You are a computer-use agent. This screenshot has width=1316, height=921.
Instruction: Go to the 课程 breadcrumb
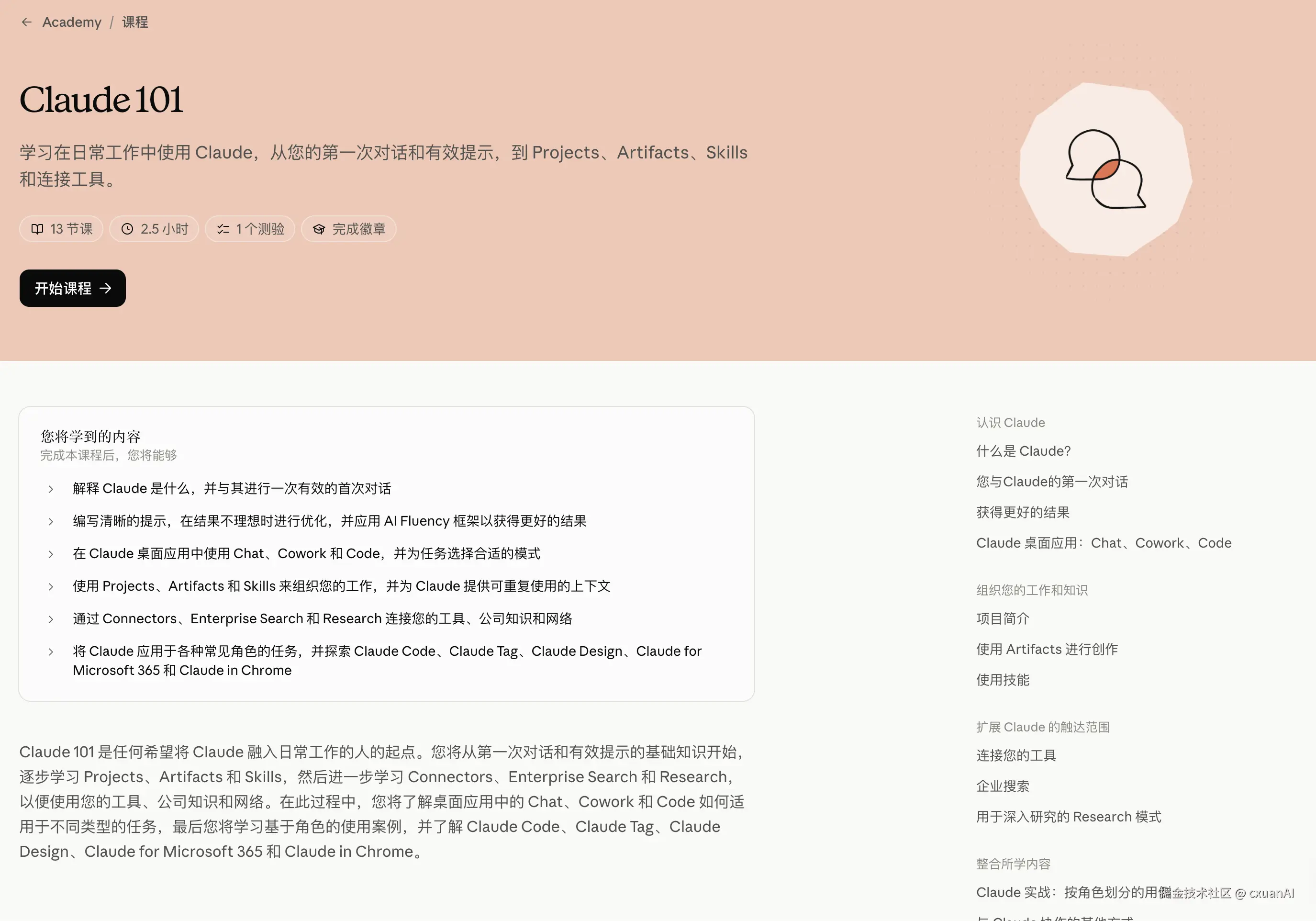pyautogui.click(x=135, y=22)
